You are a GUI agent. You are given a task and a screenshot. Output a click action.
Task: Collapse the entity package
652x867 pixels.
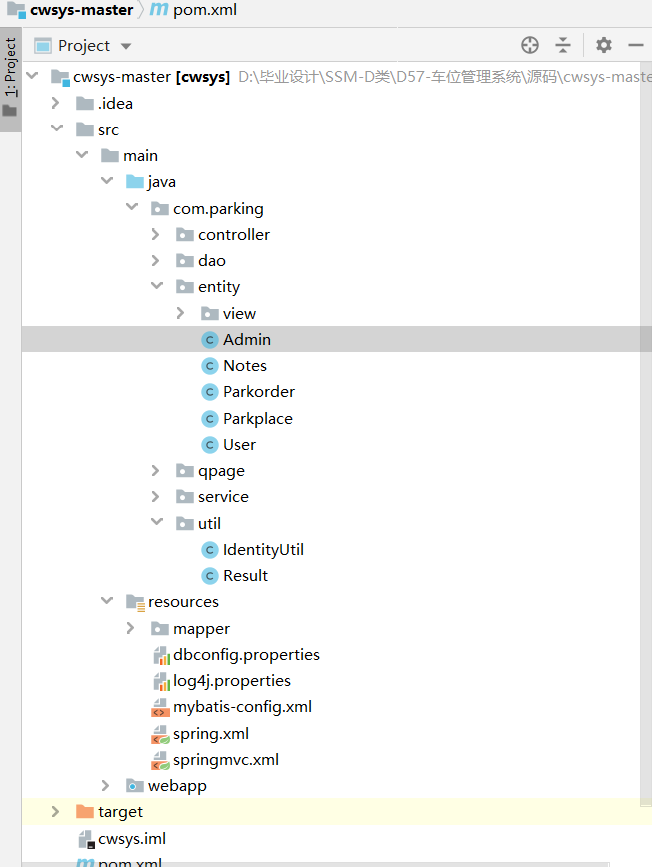coord(155,287)
